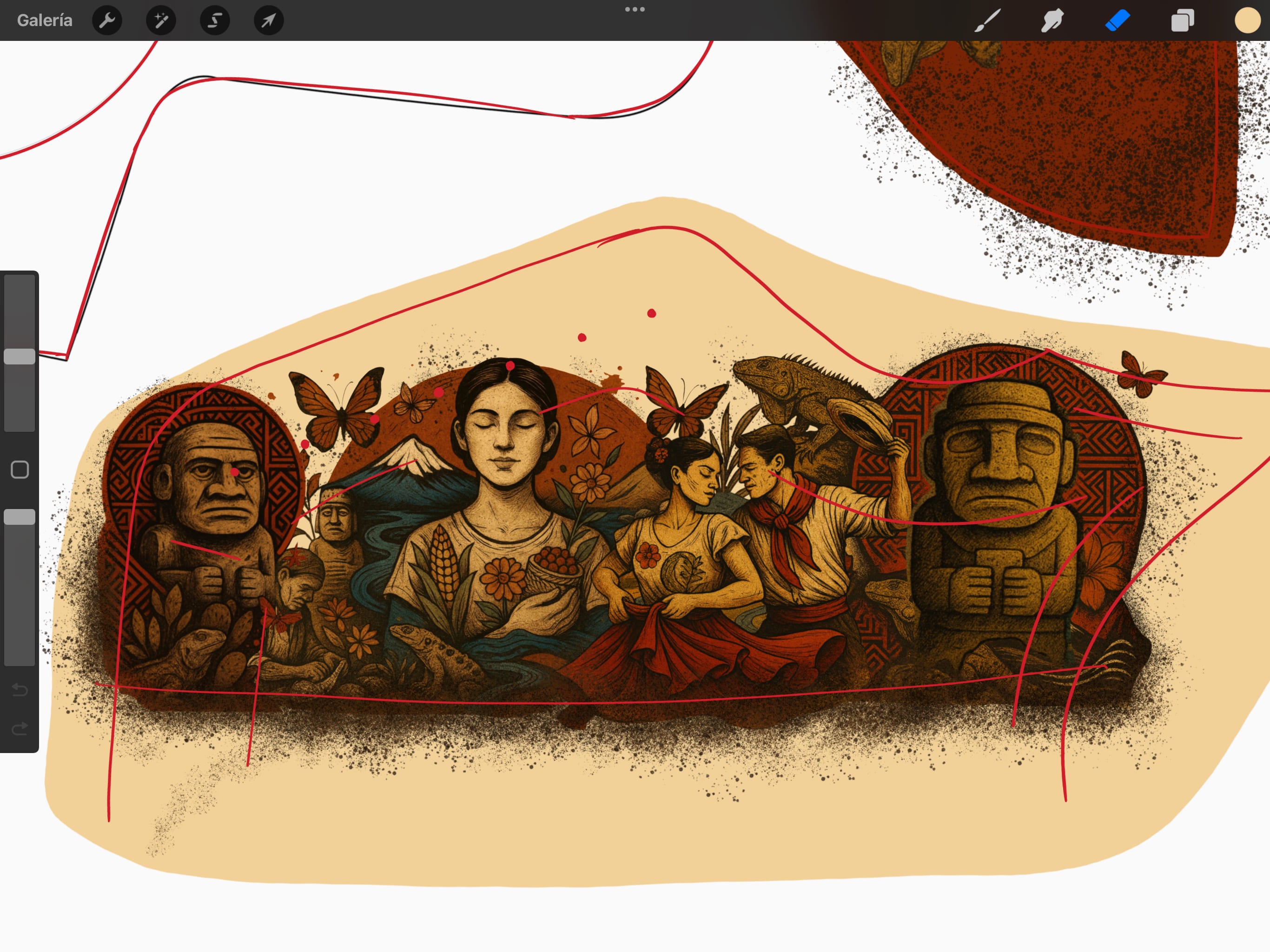Select the Smudge finger tool
1270x952 pixels.
[x=1052, y=20]
